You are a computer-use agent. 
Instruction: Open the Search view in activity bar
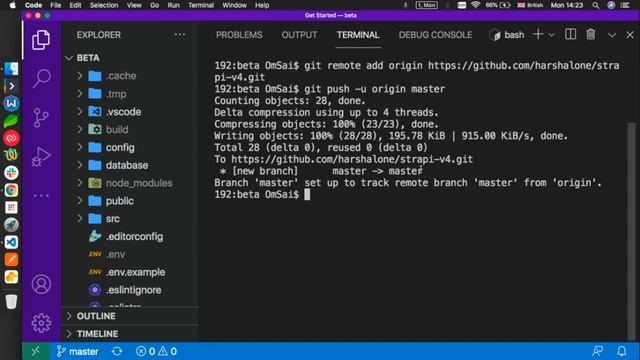[41, 78]
